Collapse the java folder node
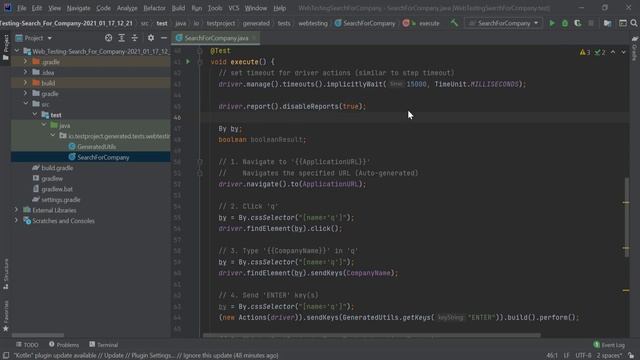 pyautogui.click(x=44, y=125)
